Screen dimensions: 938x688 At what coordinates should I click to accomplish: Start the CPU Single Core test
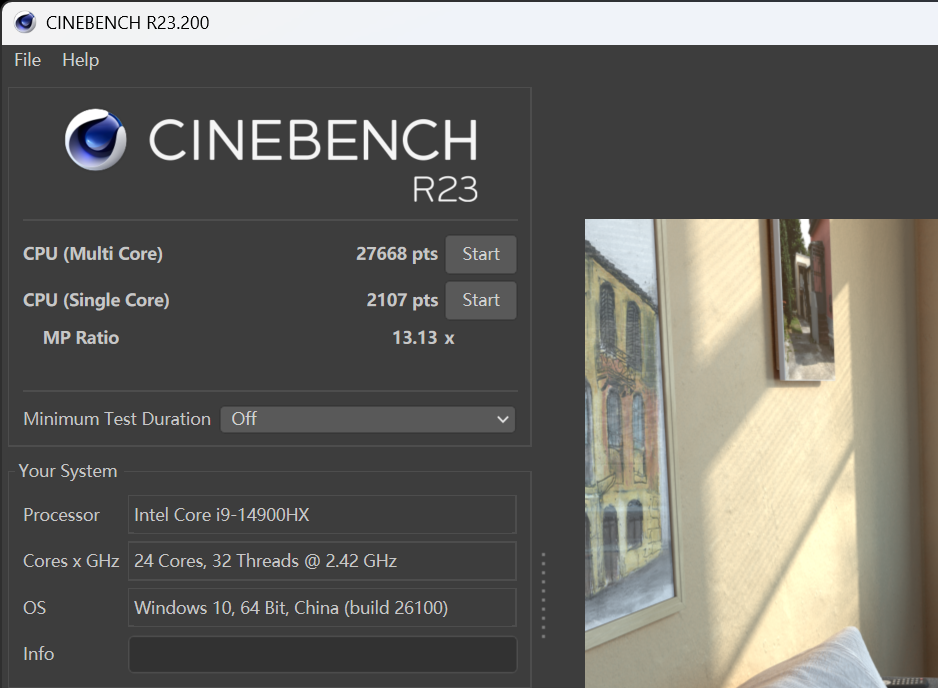tap(481, 300)
